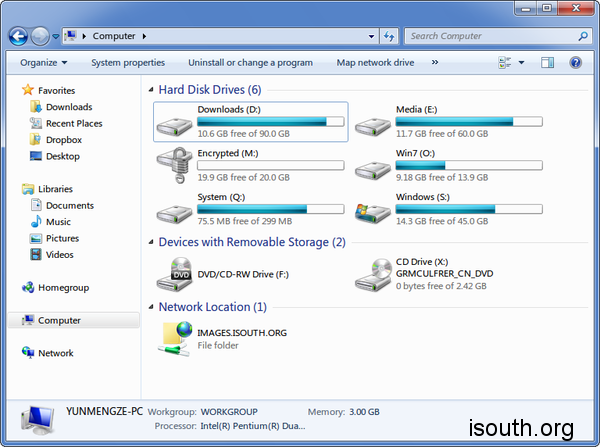
Task: Toggle the preview pane button
Action: pos(547,62)
